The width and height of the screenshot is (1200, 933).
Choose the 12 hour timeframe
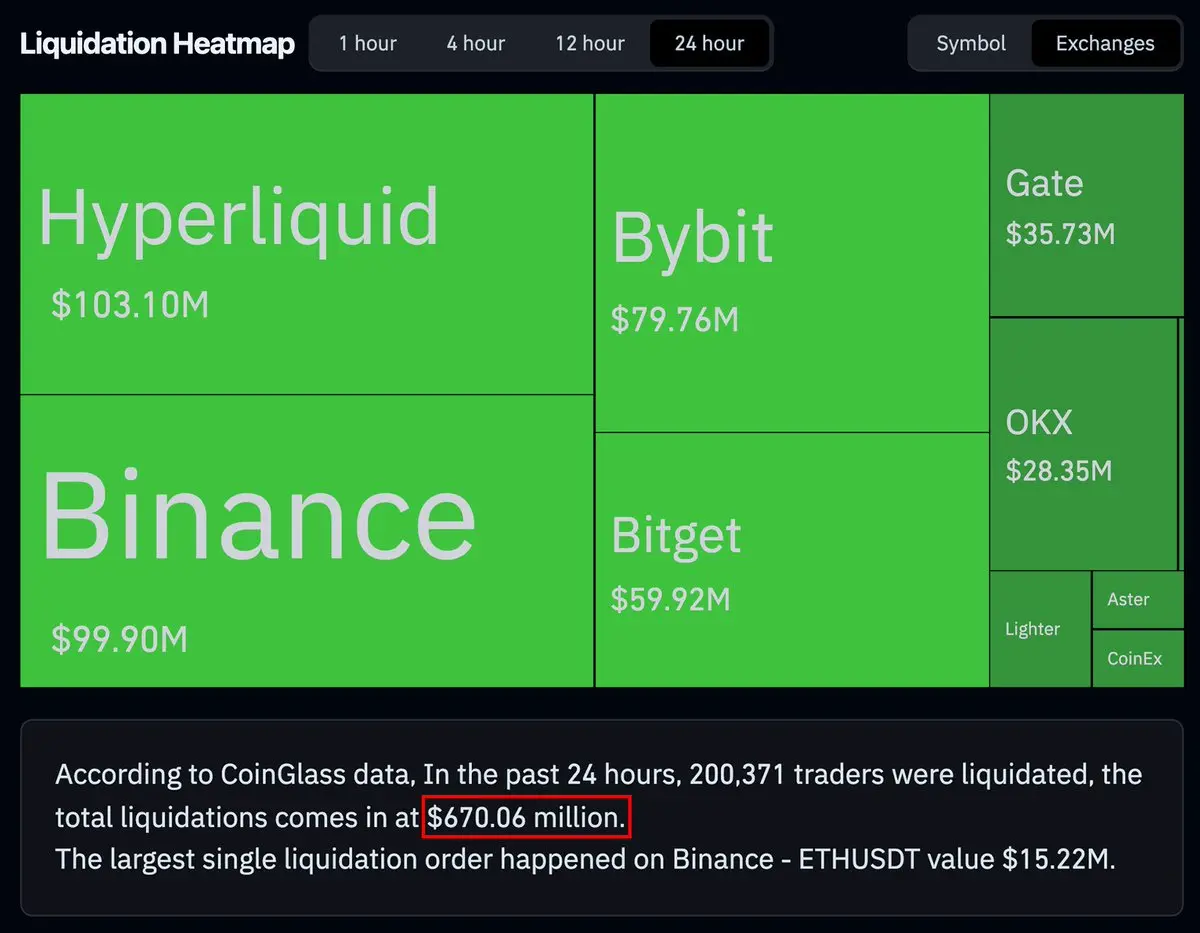tap(590, 43)
